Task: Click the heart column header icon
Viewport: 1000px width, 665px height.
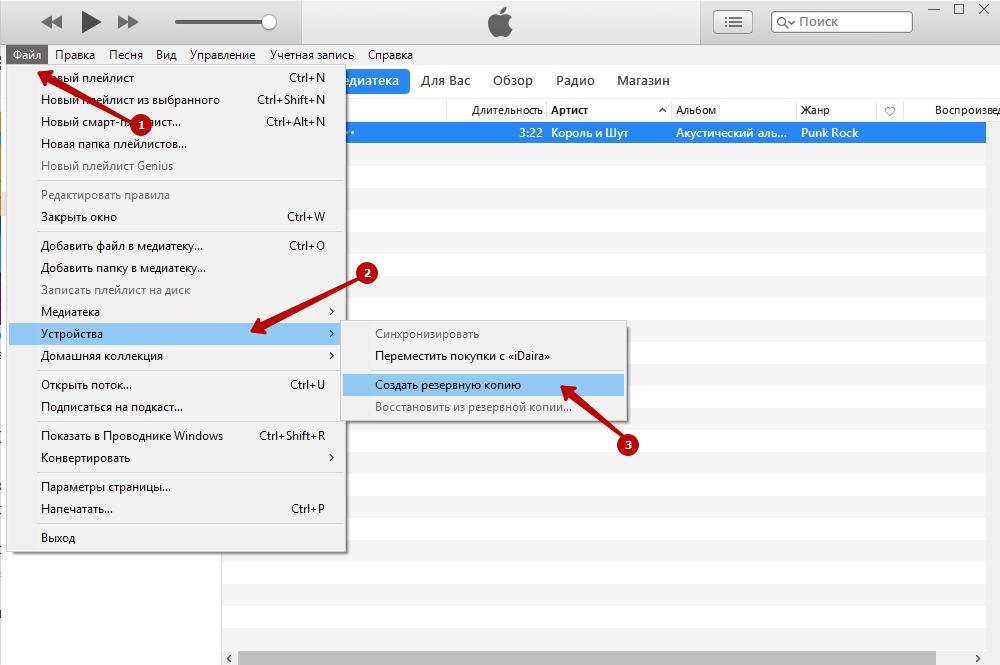Action: point(889,110)
